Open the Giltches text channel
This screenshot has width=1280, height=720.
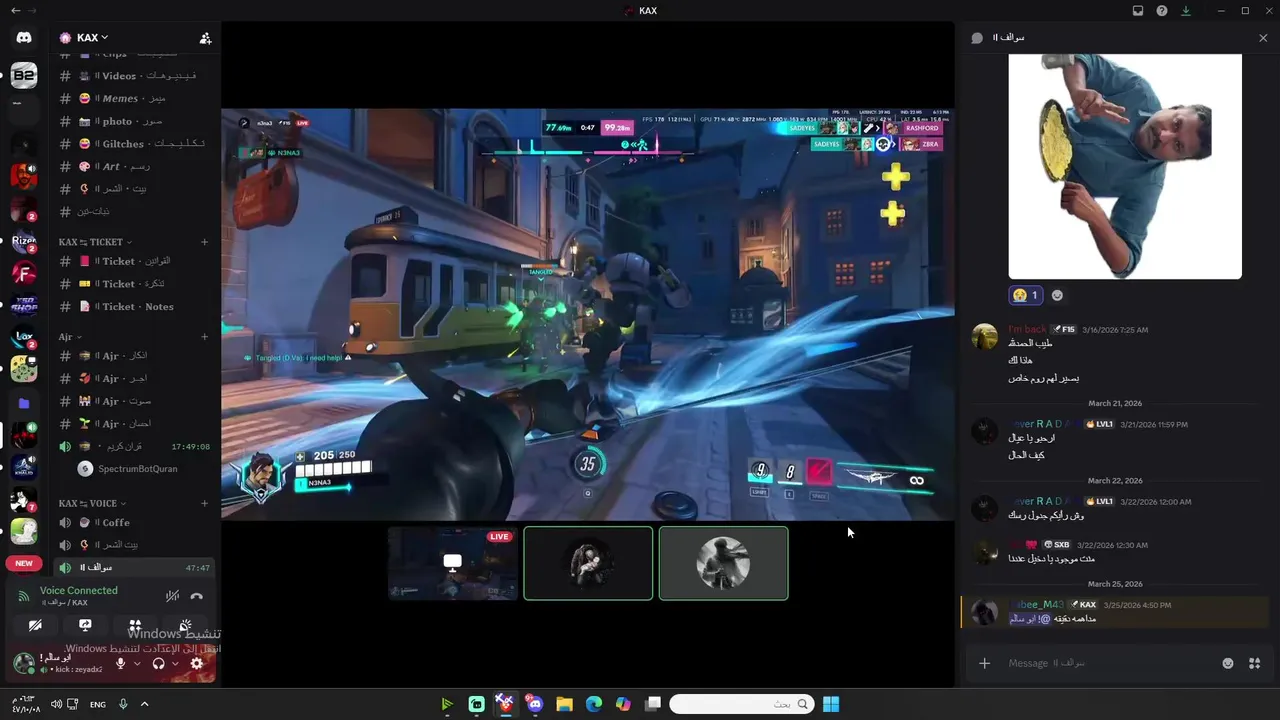134,144
